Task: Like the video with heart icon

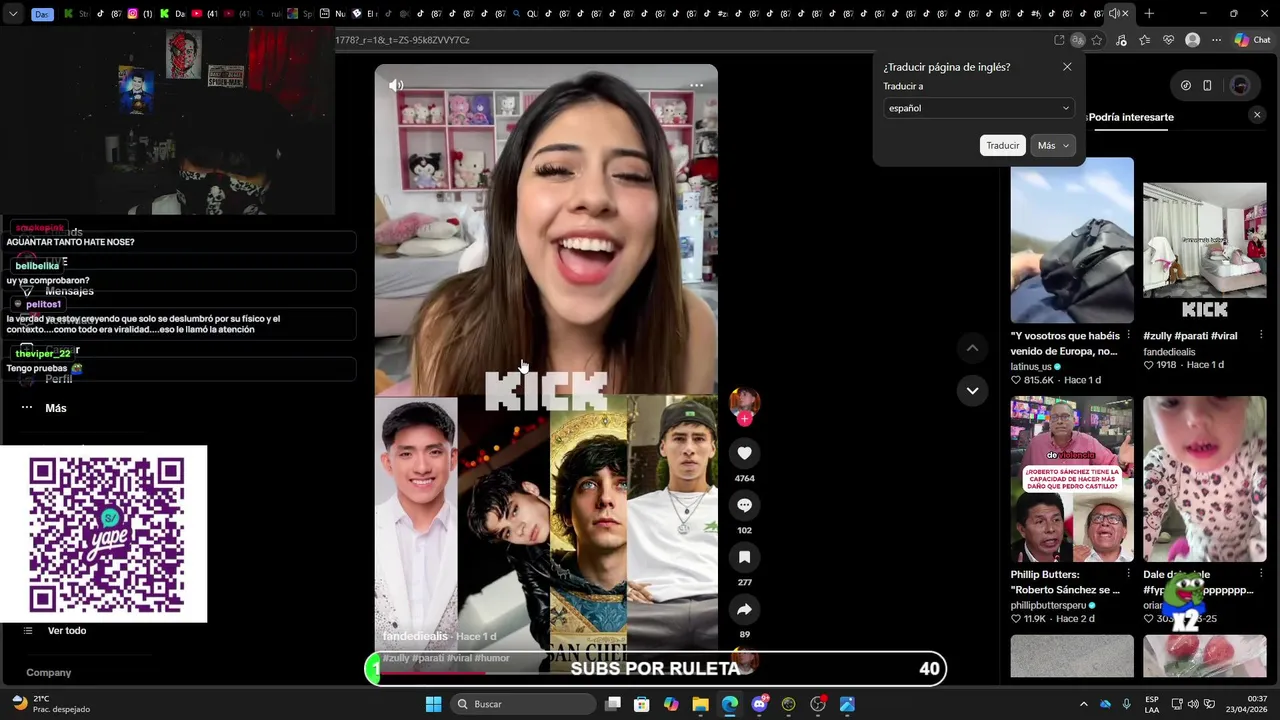Action: (x=744, y=453)
